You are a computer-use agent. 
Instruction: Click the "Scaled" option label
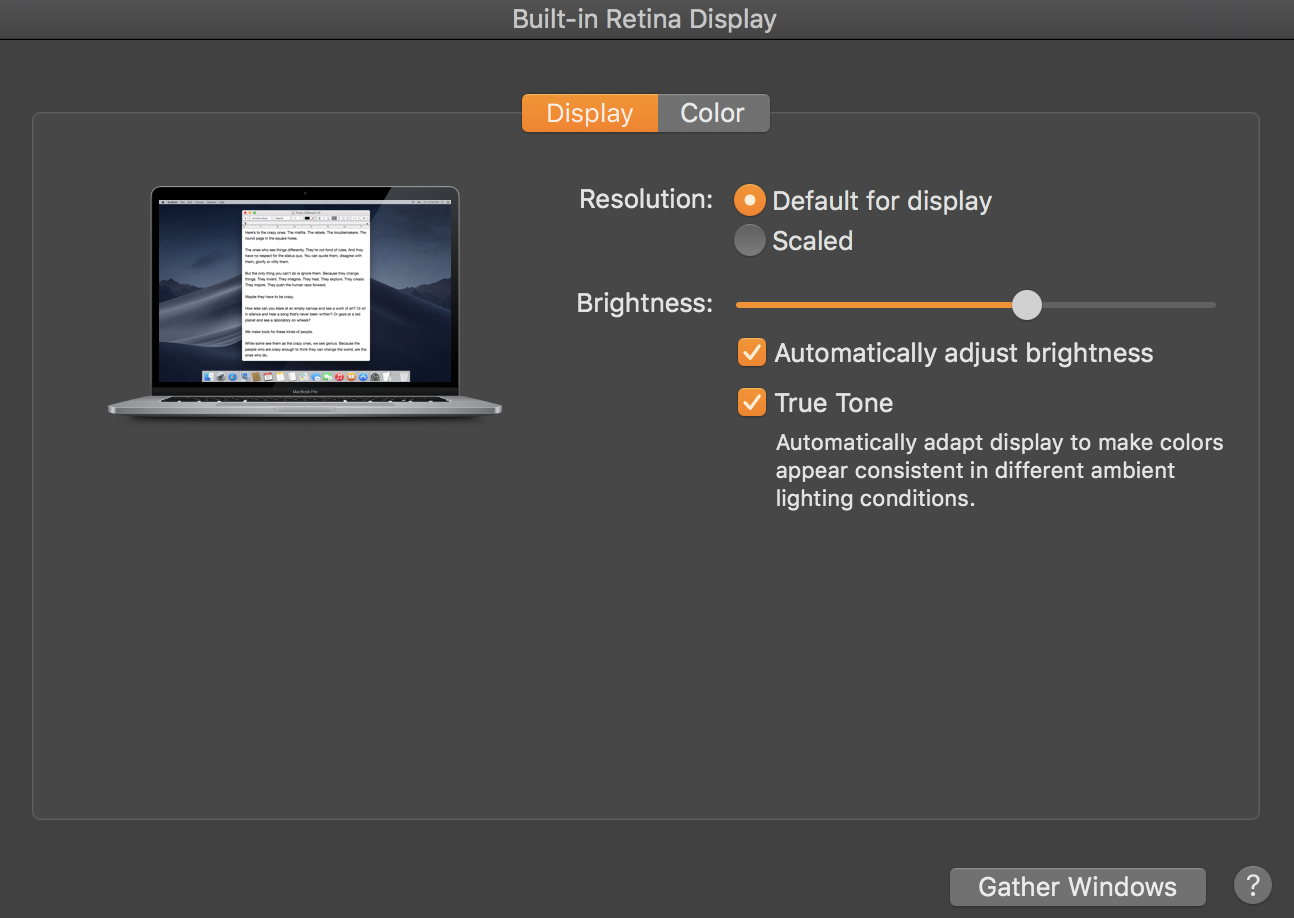pos(812,241)
